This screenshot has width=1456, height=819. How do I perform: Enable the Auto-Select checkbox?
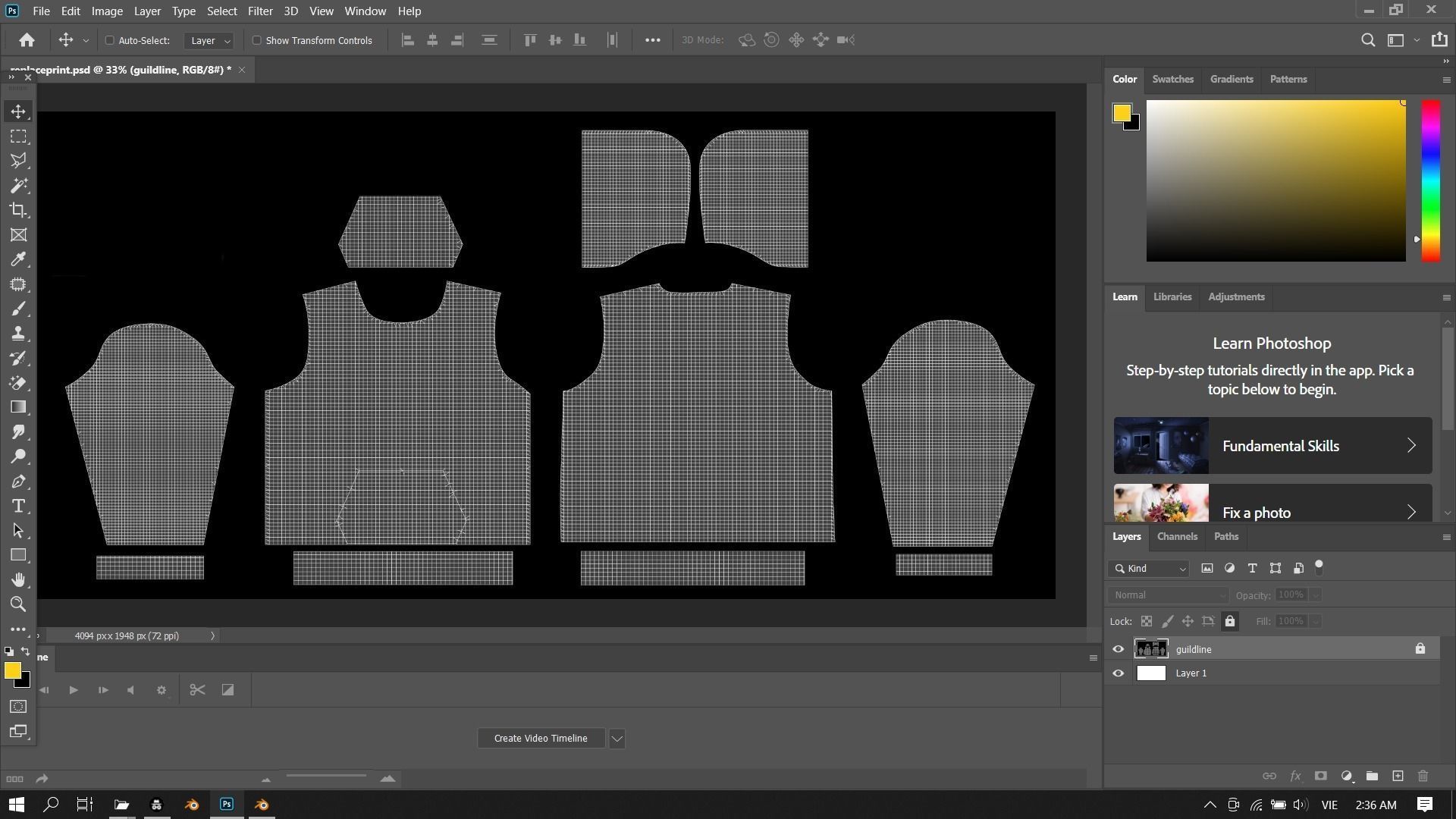[109, 40]
